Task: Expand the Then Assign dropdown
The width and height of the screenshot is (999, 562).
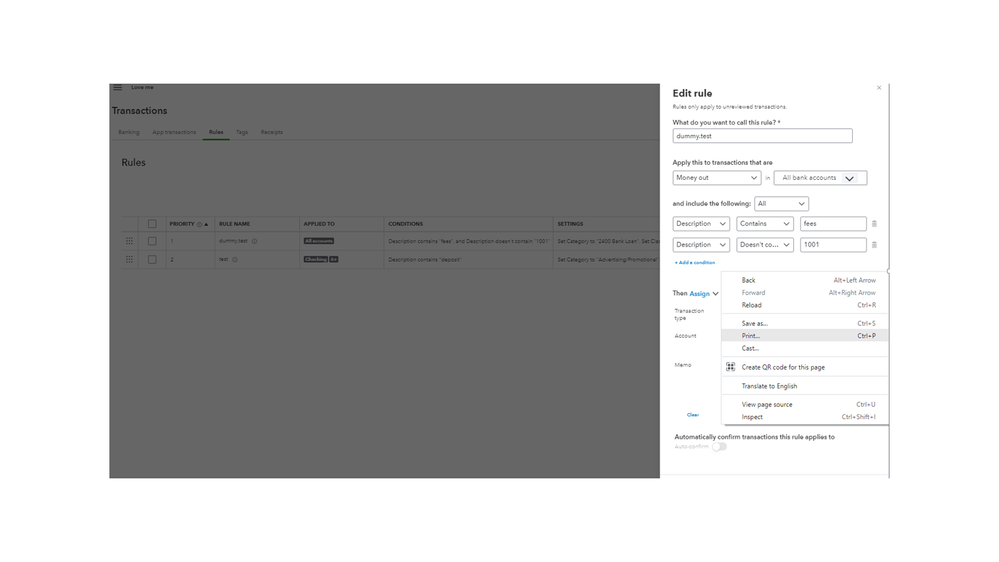Action: (x=704, y=294)
